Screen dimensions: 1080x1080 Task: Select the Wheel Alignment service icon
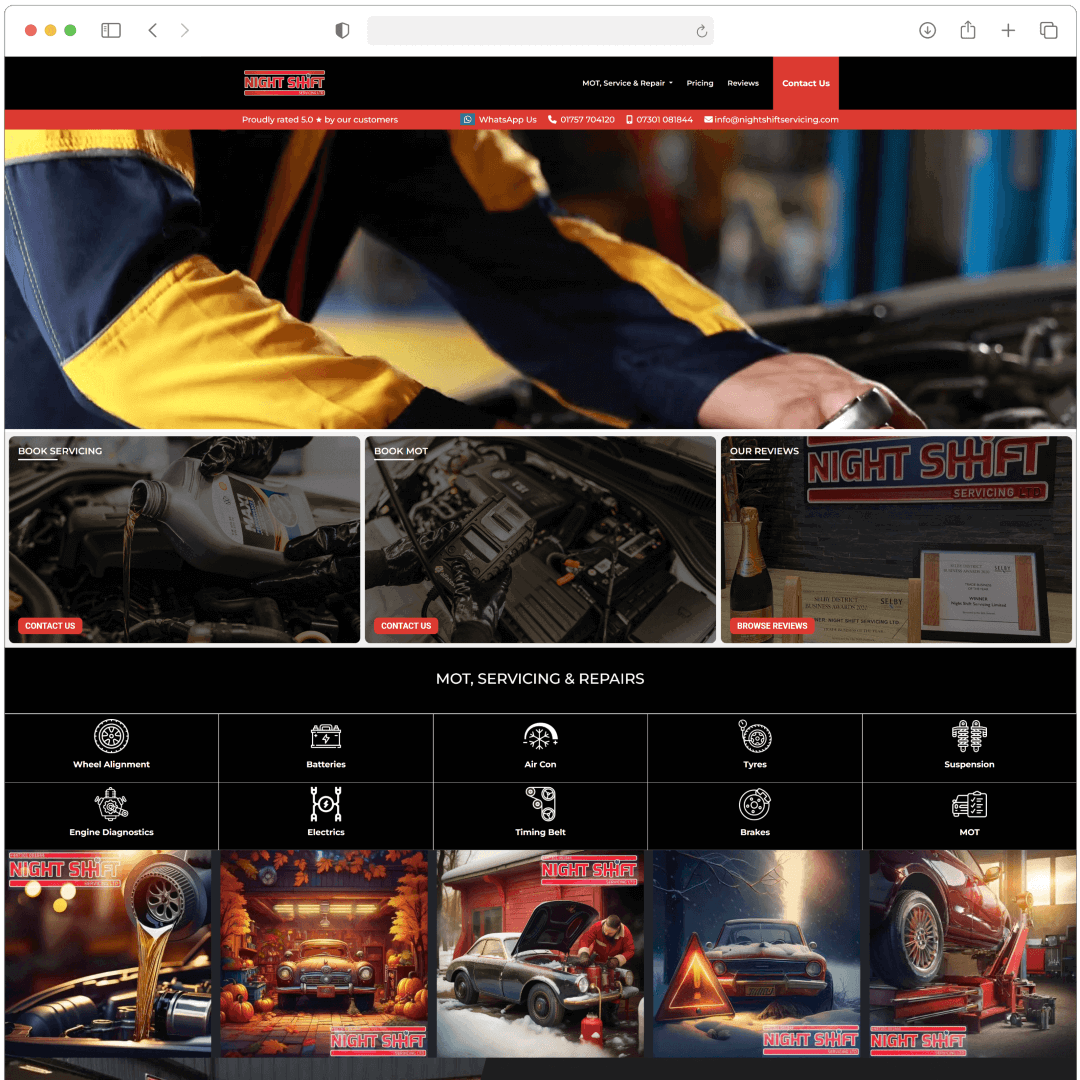point(111,737)
